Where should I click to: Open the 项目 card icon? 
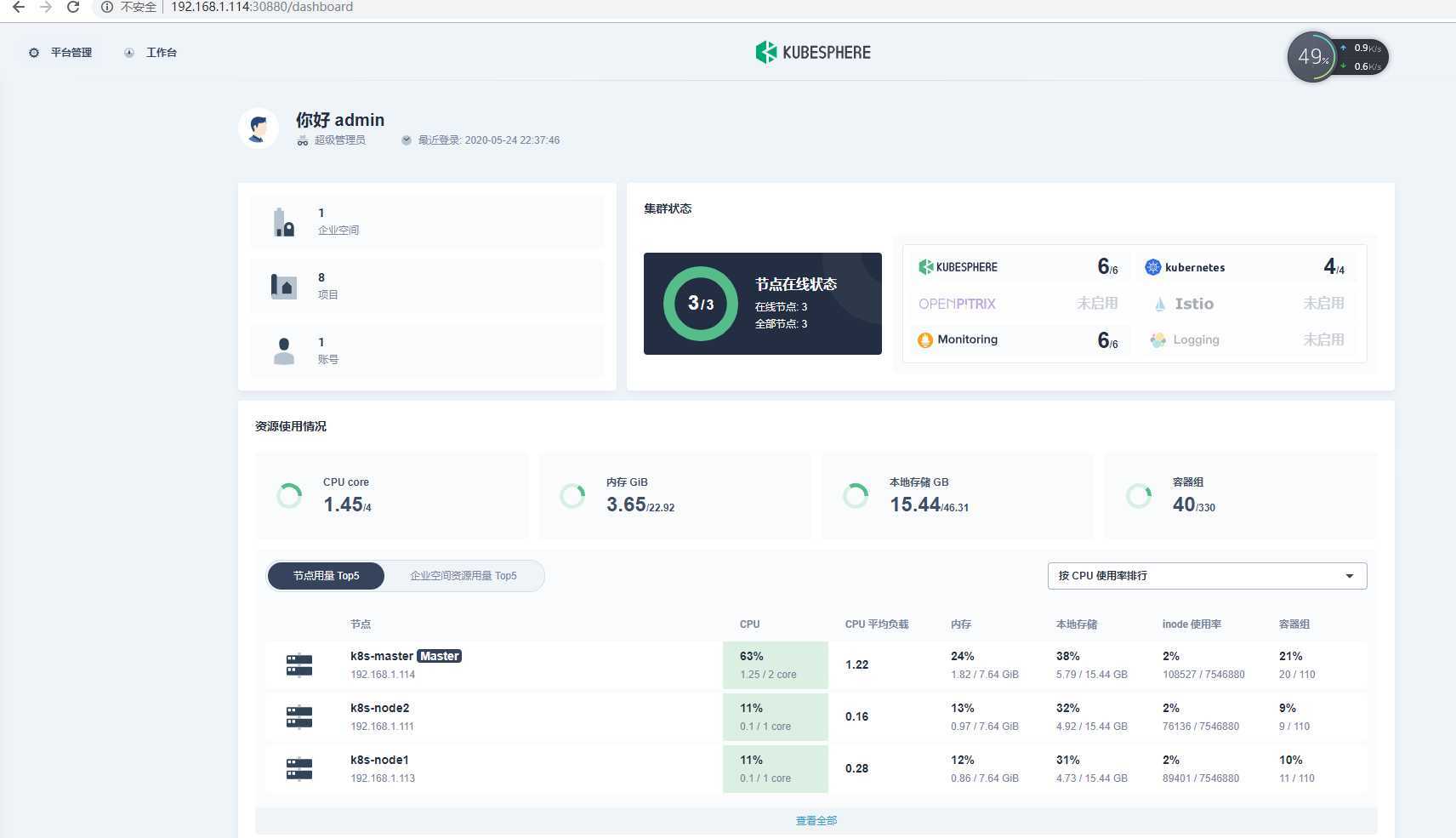point(284,286)
